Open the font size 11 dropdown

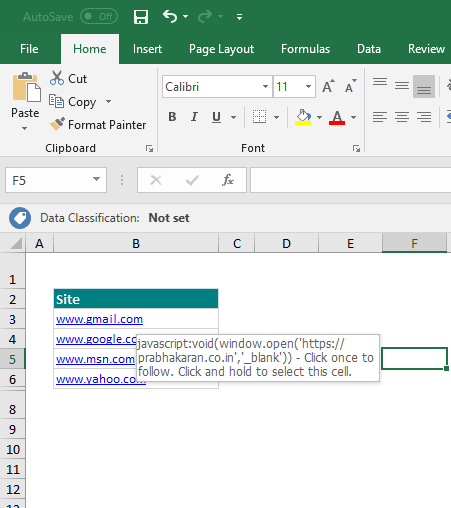pyautogui.click(x=308, y=87)
